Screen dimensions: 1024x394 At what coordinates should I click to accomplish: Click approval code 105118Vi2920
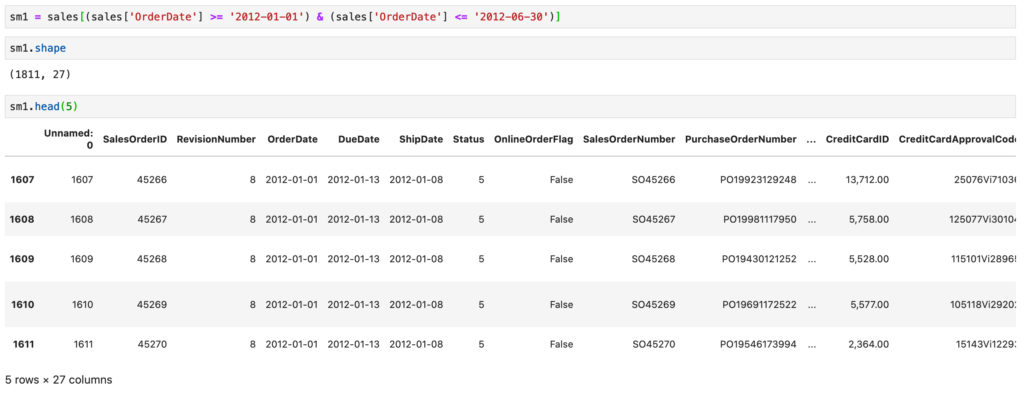(x=983, y=304)
